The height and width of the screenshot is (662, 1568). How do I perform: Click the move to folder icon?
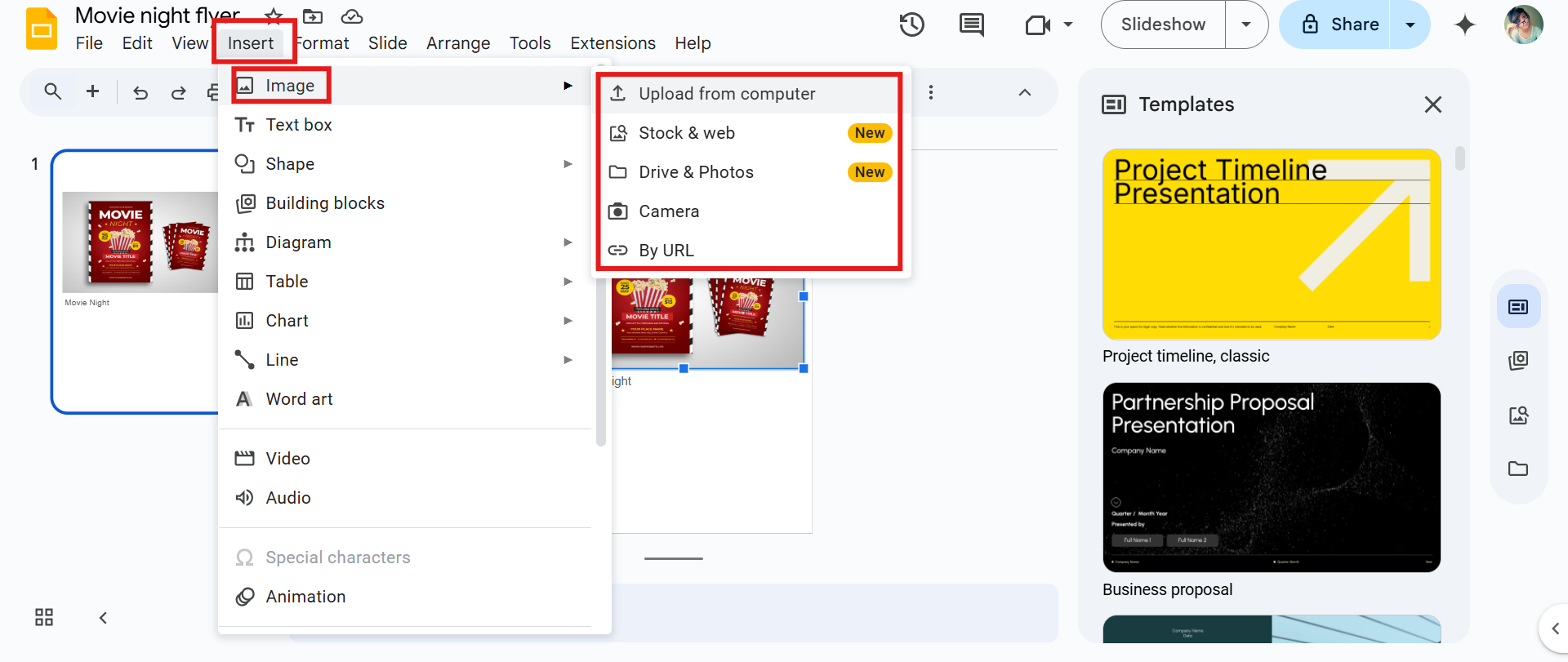[x=313, y=16]
